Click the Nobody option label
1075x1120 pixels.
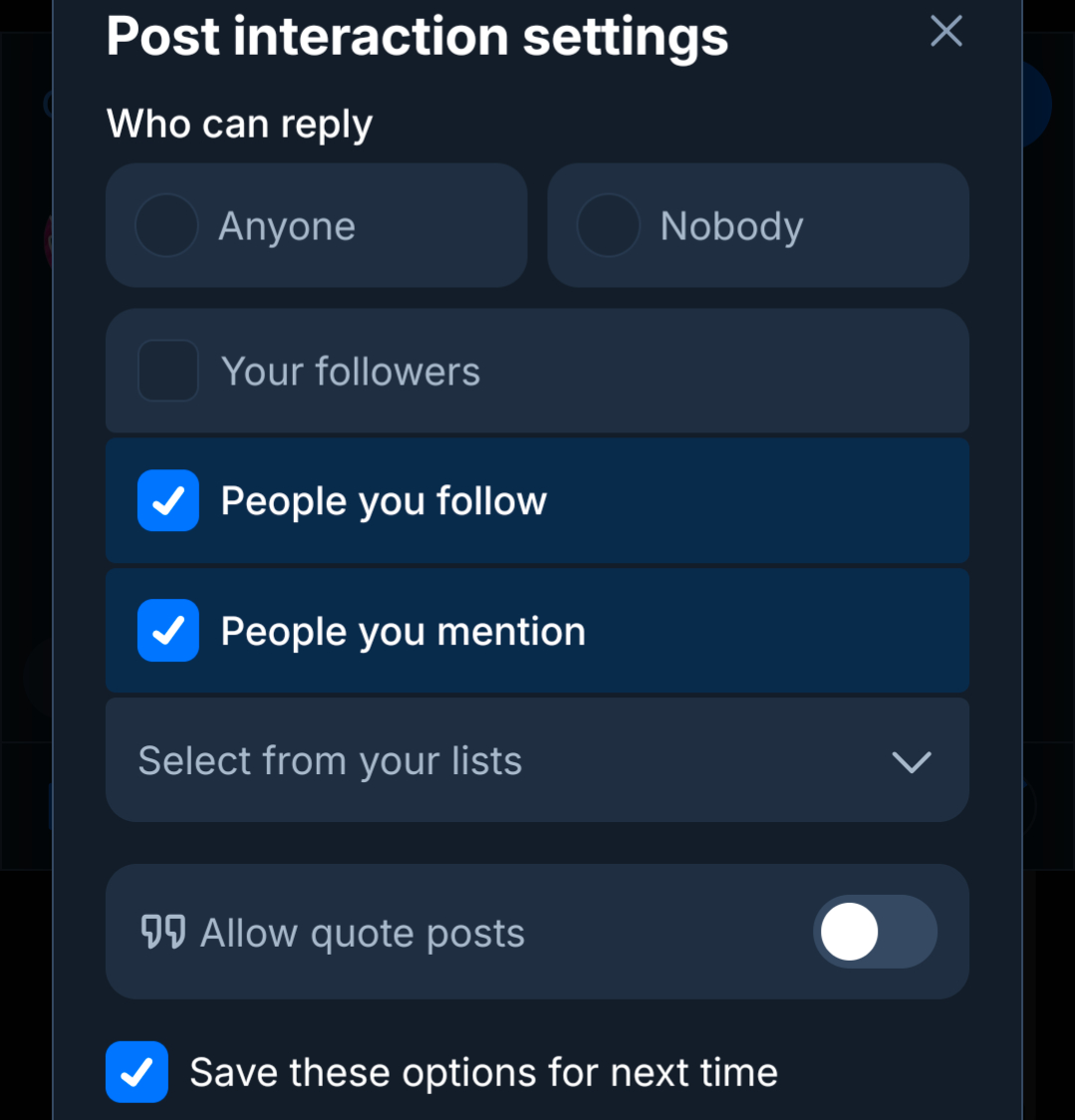(x=731, y=227)
